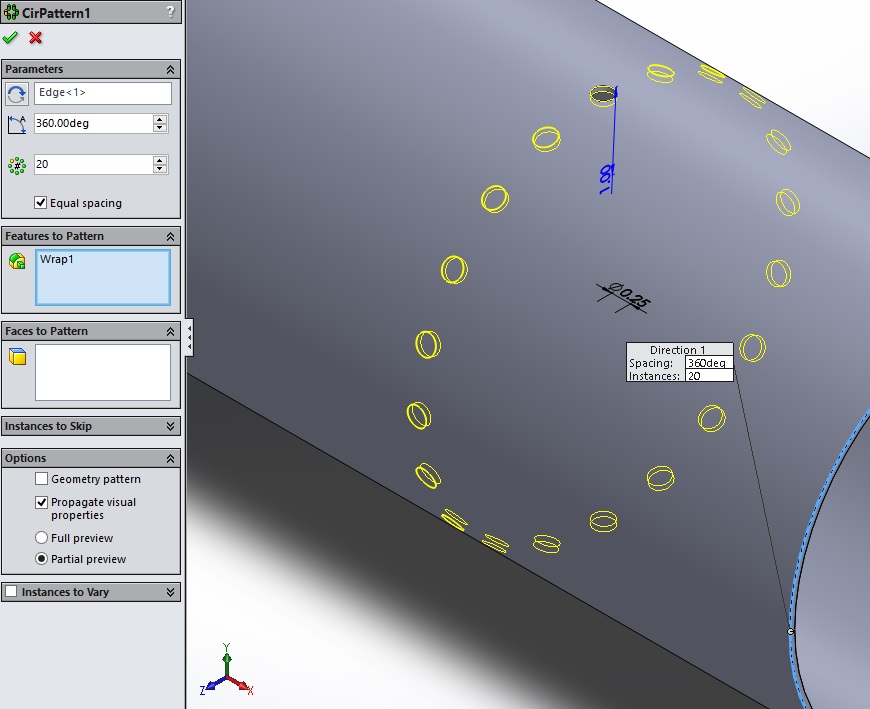Image resolution: width=870 pixels, height=709 pixels.
Task: Collapse the Options section
Action: coord(170,458)
